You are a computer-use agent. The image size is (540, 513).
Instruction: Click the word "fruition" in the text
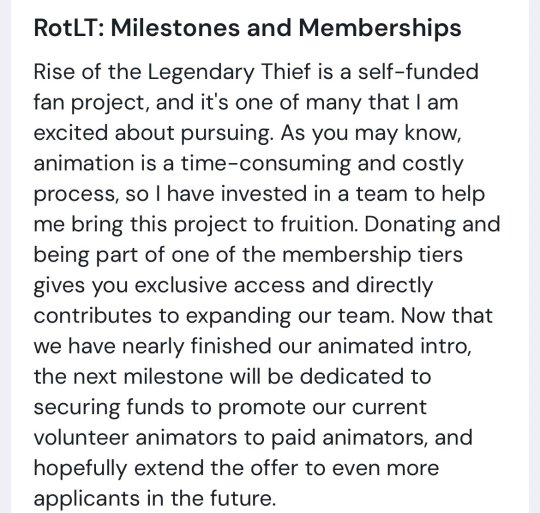[318, 224]
